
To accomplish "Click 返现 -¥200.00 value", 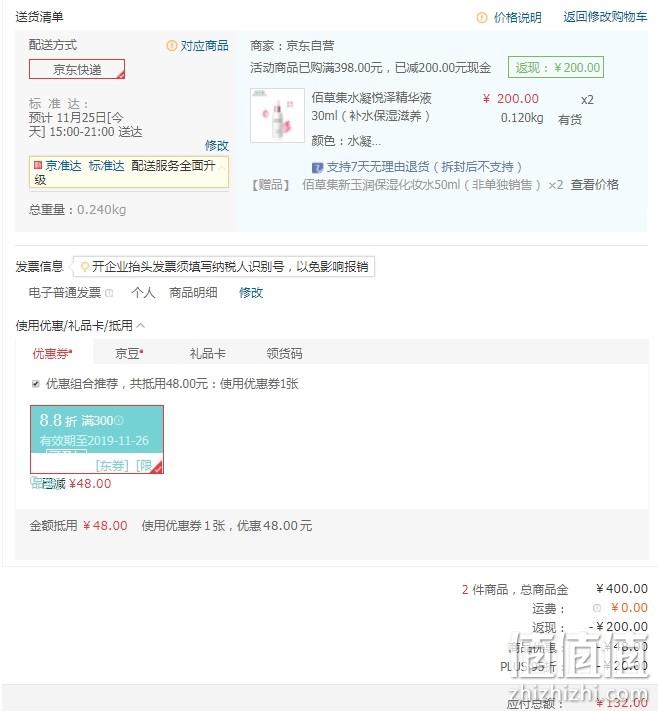I will pos(618,627).
